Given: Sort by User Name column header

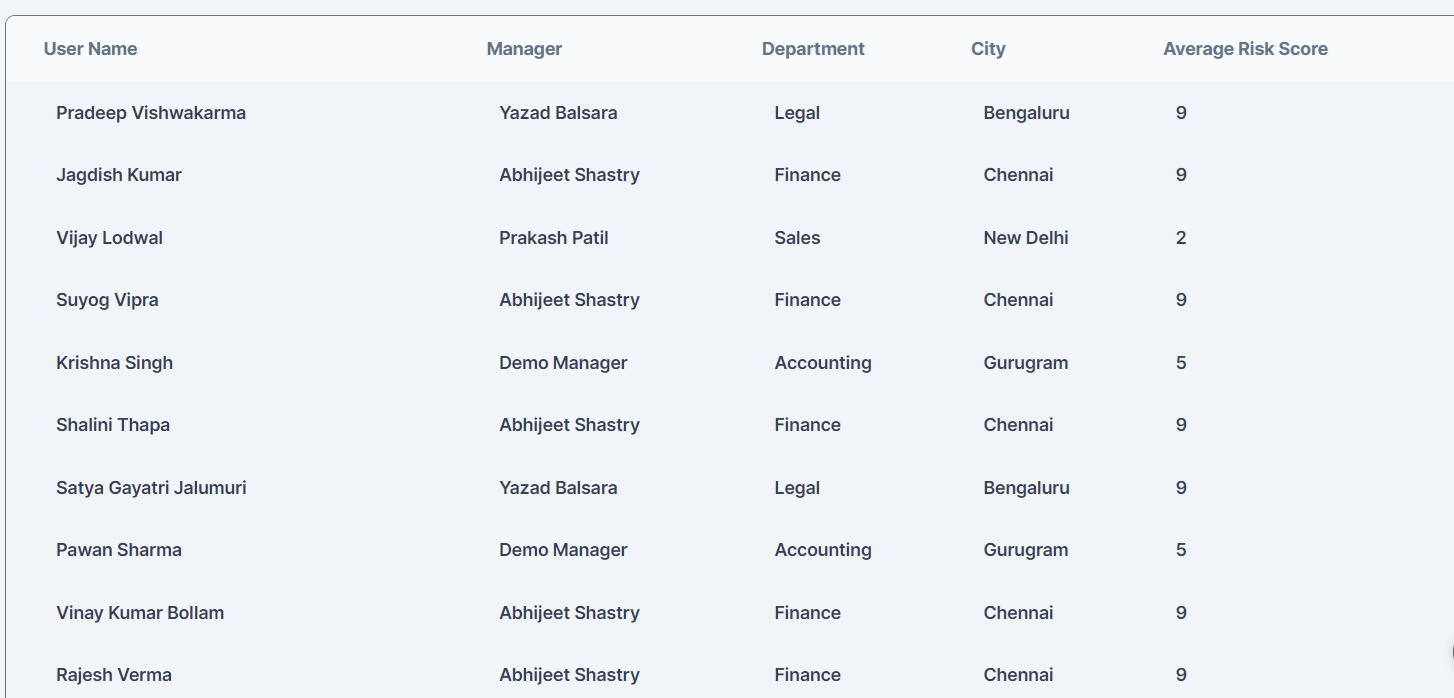Looking at the screenshot, I should (x=90, y=49).
